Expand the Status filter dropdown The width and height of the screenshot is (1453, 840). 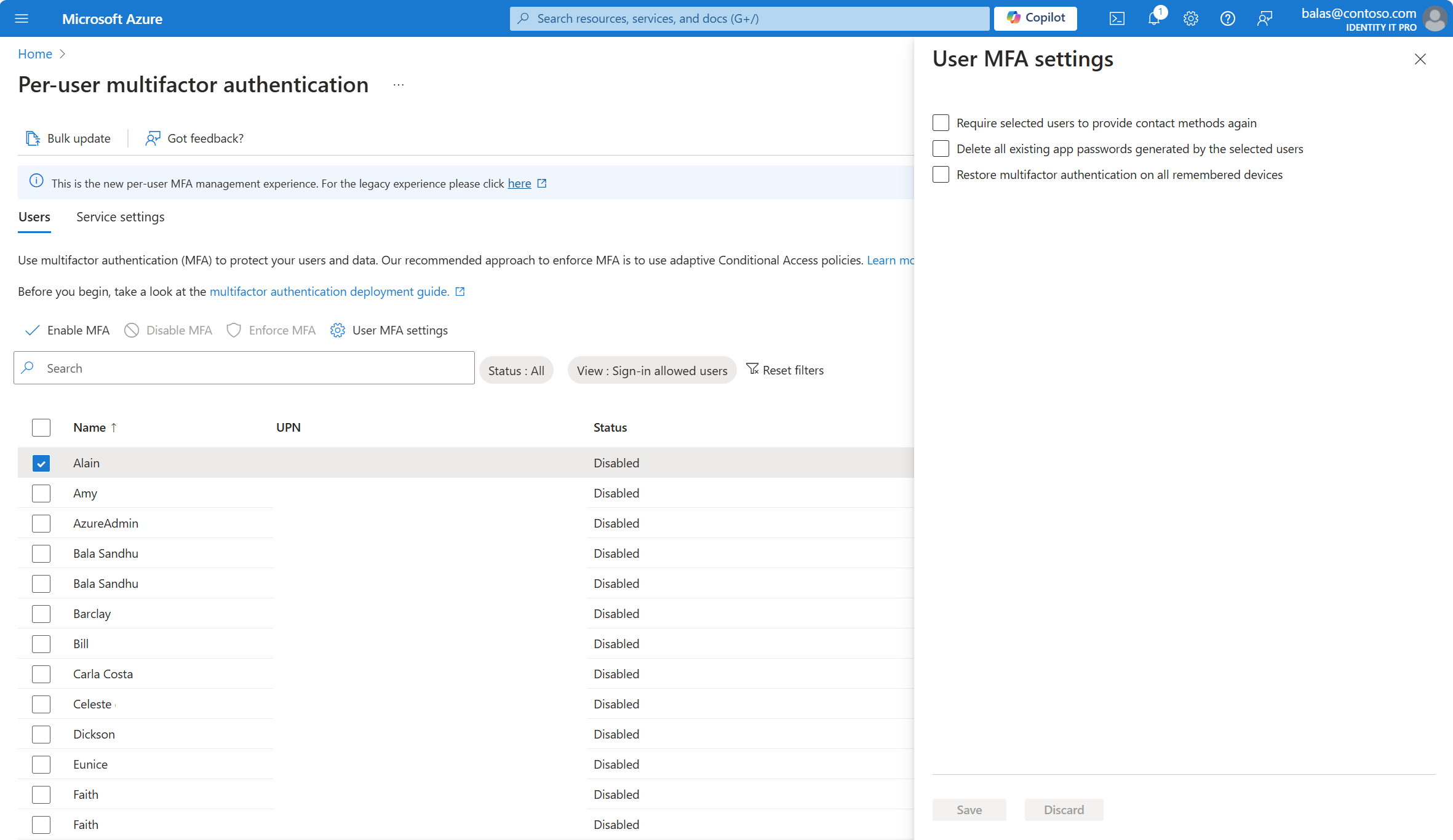pos(517,369)
